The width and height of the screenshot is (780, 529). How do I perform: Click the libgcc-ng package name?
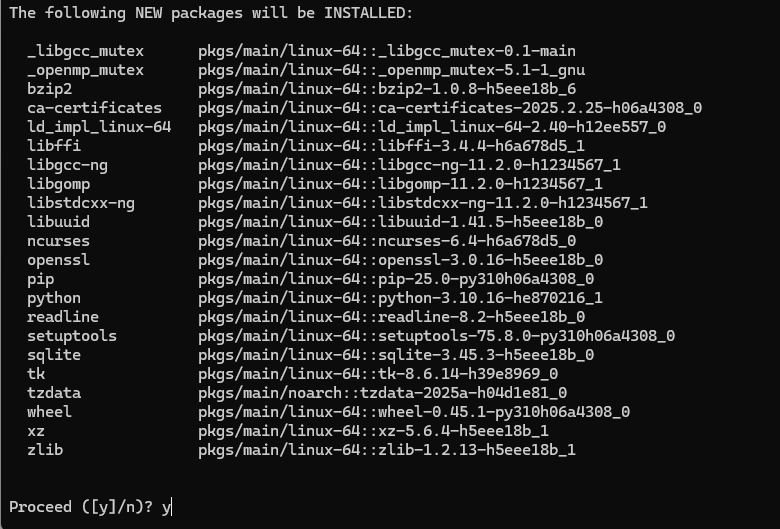click(x=68, y=165)
